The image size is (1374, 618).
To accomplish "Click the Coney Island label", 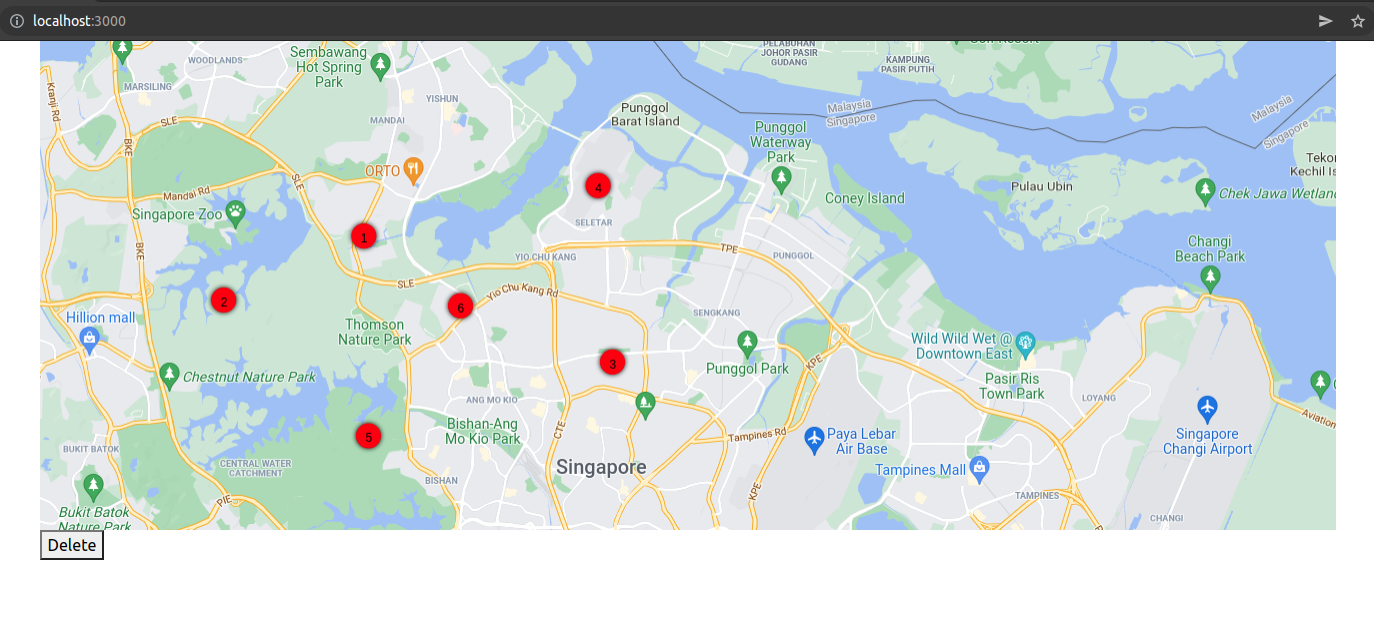I will pos(864,198).
